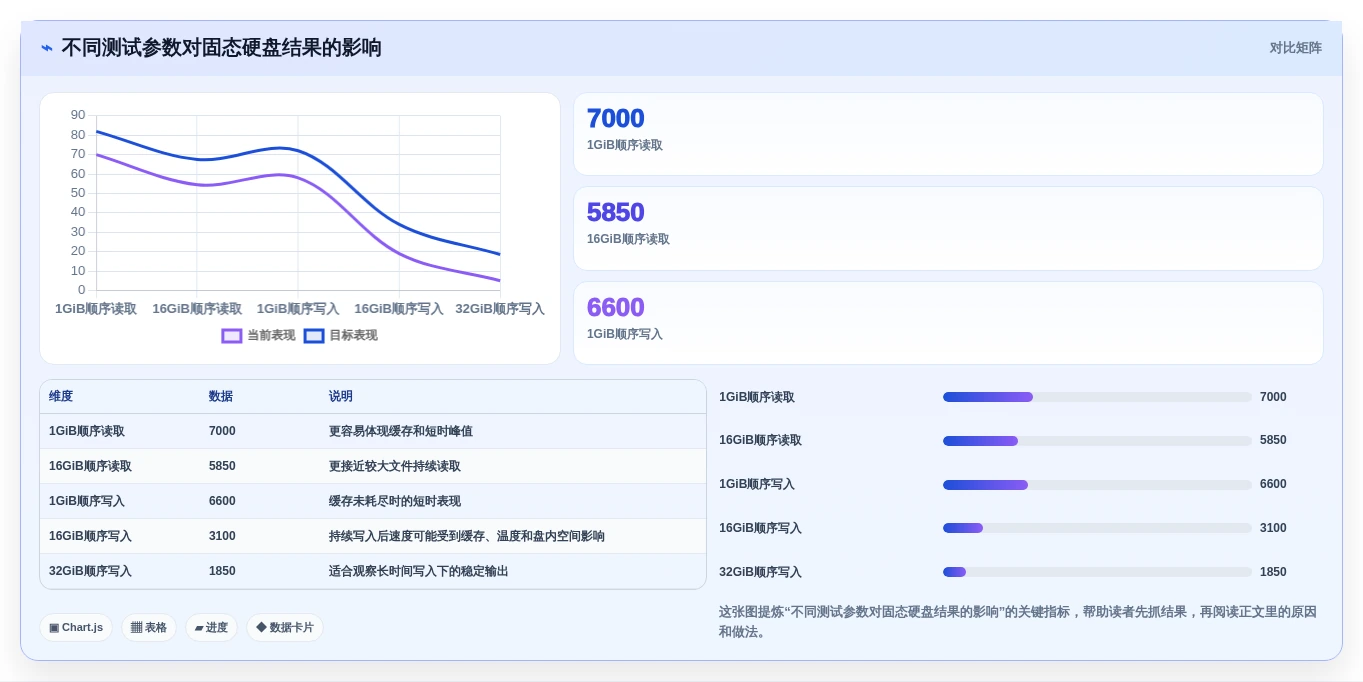Click the table value 5850
The width and height of the screenshot is (1363, 682).
point(222,467)
